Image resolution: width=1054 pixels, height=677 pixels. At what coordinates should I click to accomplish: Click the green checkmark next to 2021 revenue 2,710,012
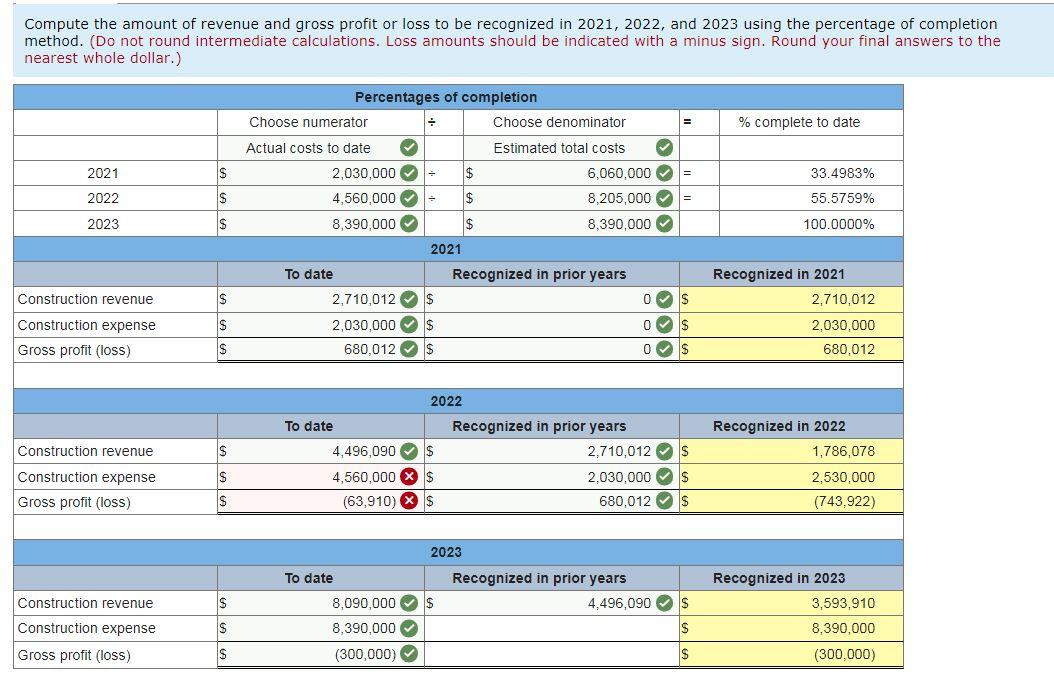(409, 298)
